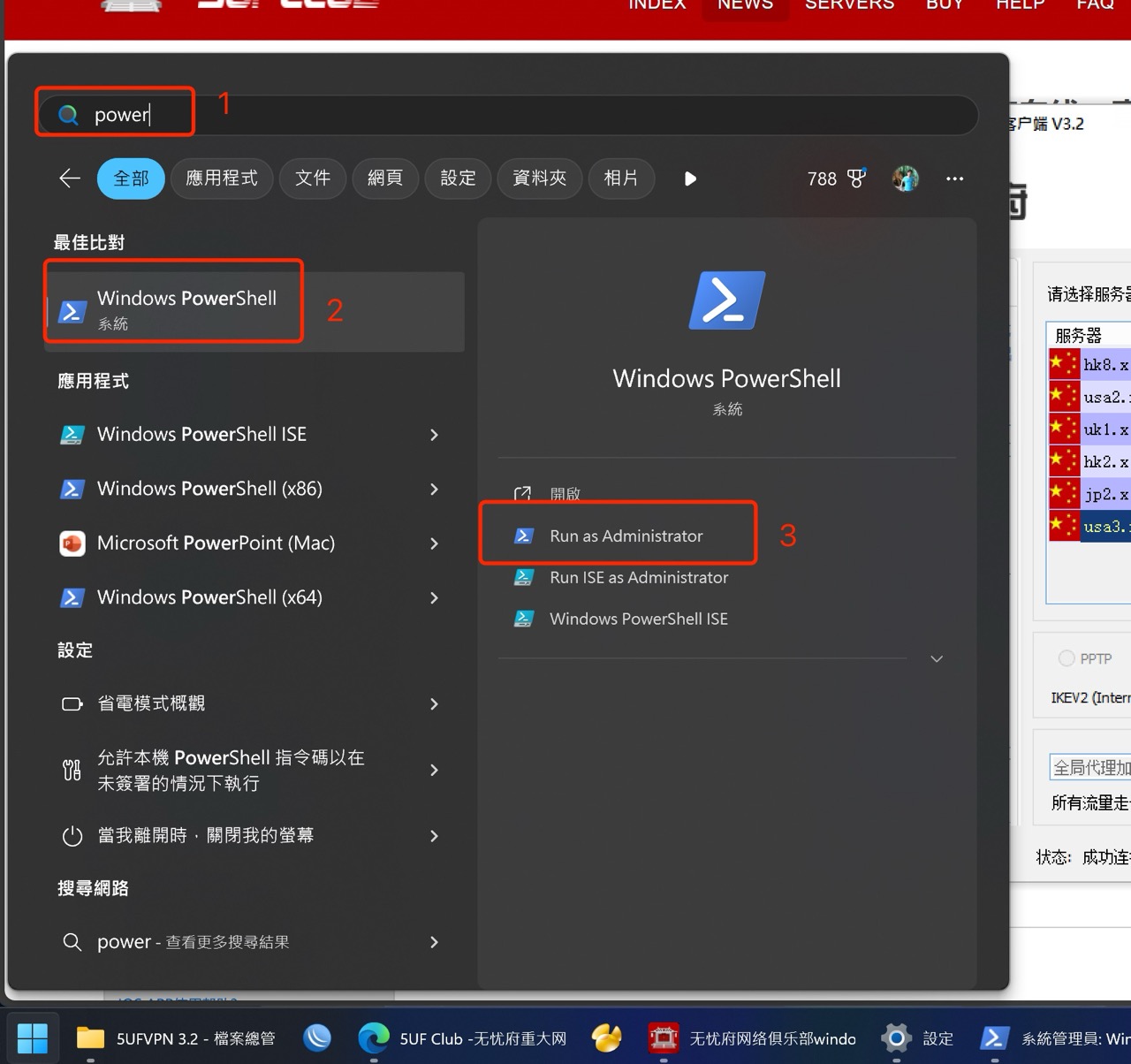Select the 設定 filter tab

point(458,179)
